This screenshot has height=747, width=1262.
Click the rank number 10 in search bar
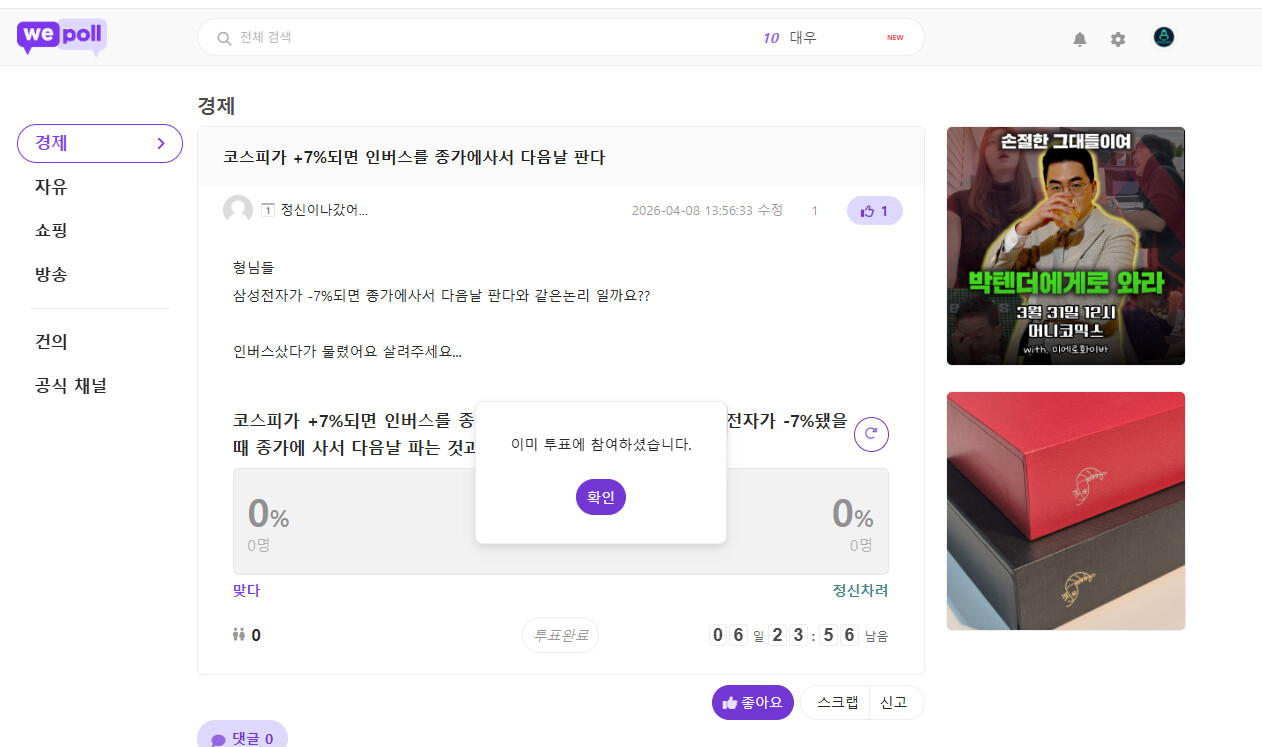point(771,38)
